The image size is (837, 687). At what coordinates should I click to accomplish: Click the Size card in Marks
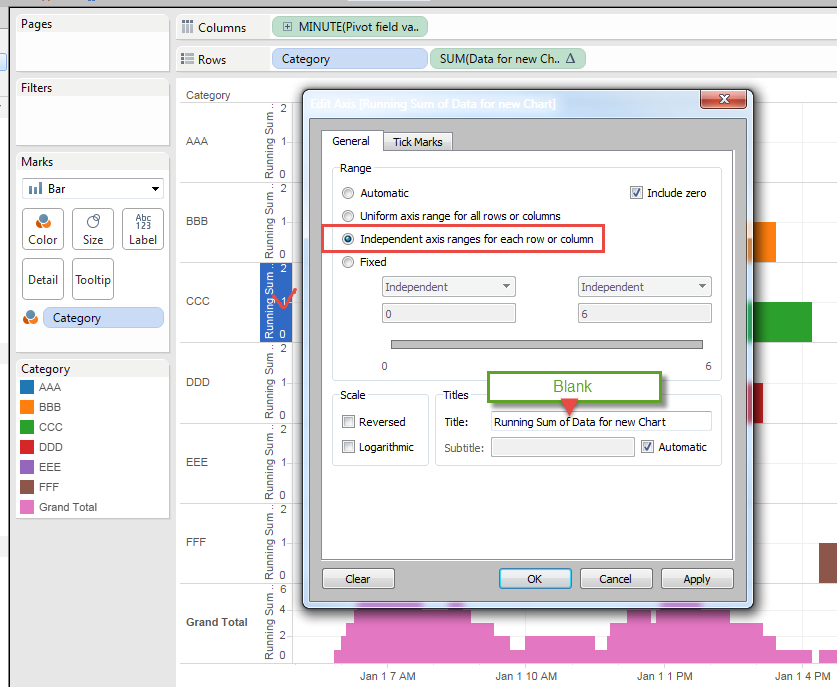[x=93, y=229]
